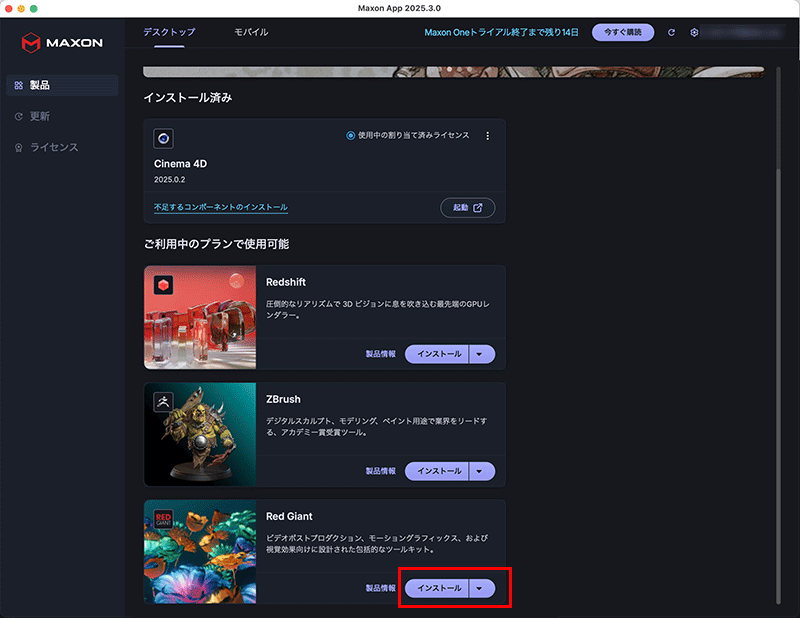Click the ZBrush logo icon
This screenshot has height=618, width=800.
click(163, 401)
